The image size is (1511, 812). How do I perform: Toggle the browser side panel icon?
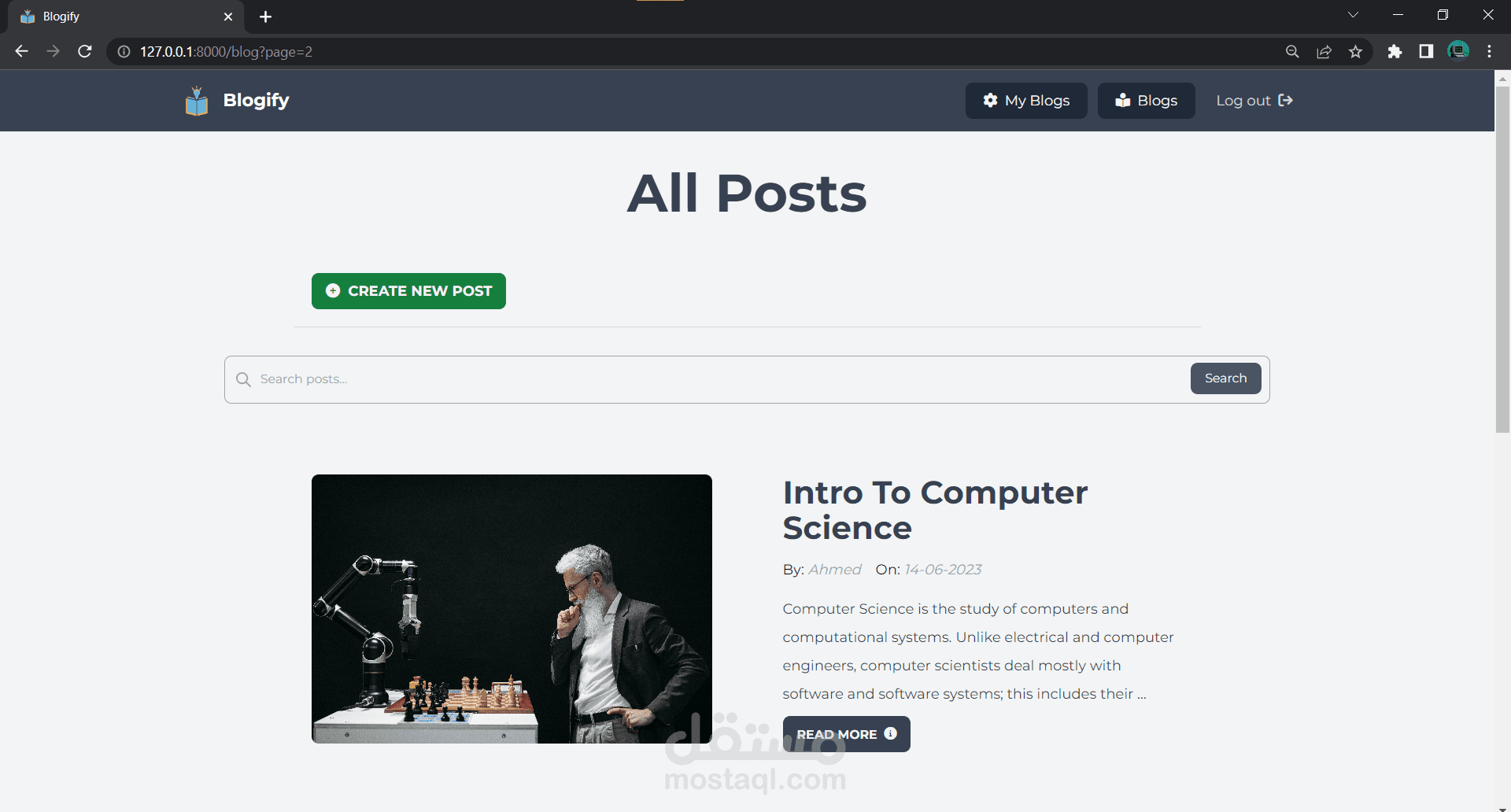(x=1426, y=52)
